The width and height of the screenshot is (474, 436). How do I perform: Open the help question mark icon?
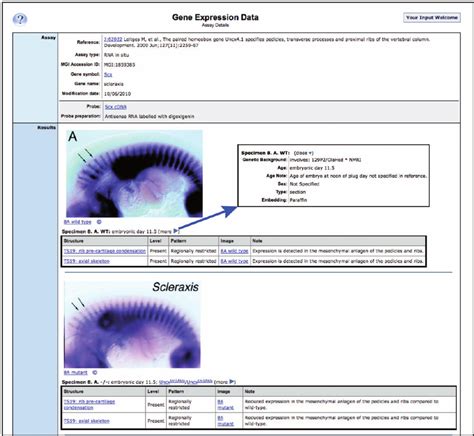pyautogui.click(x=20, y=19)
